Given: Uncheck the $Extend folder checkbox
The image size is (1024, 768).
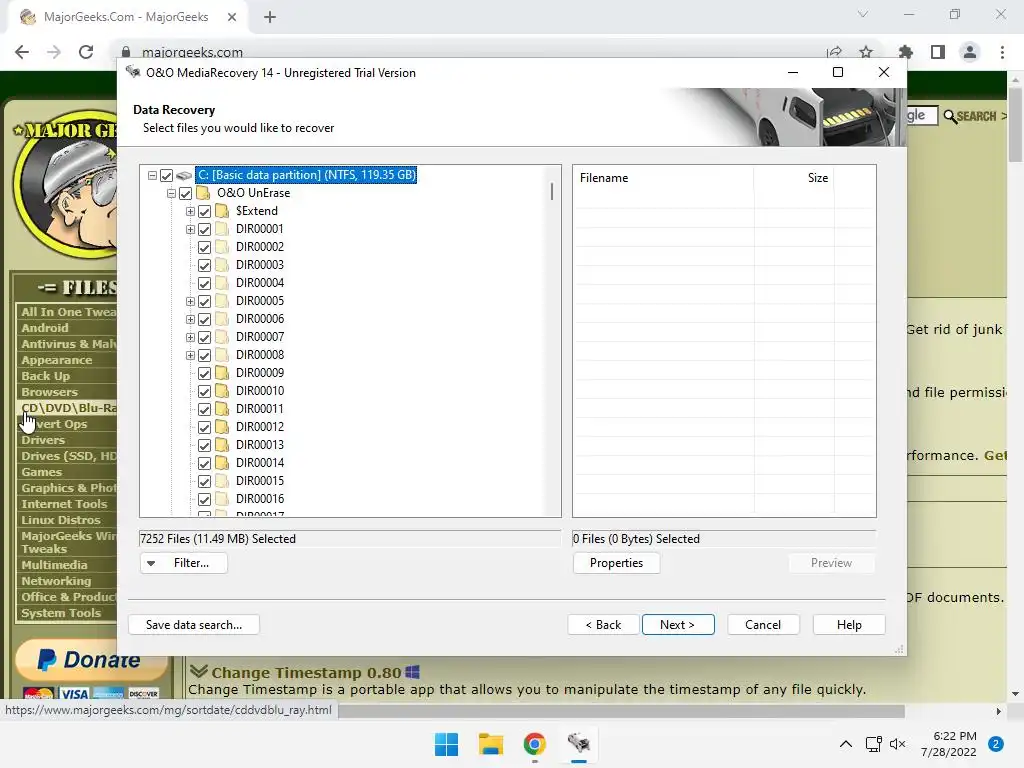Looking at the screenshot, I should pyautogui.click(x=204, y=212).
